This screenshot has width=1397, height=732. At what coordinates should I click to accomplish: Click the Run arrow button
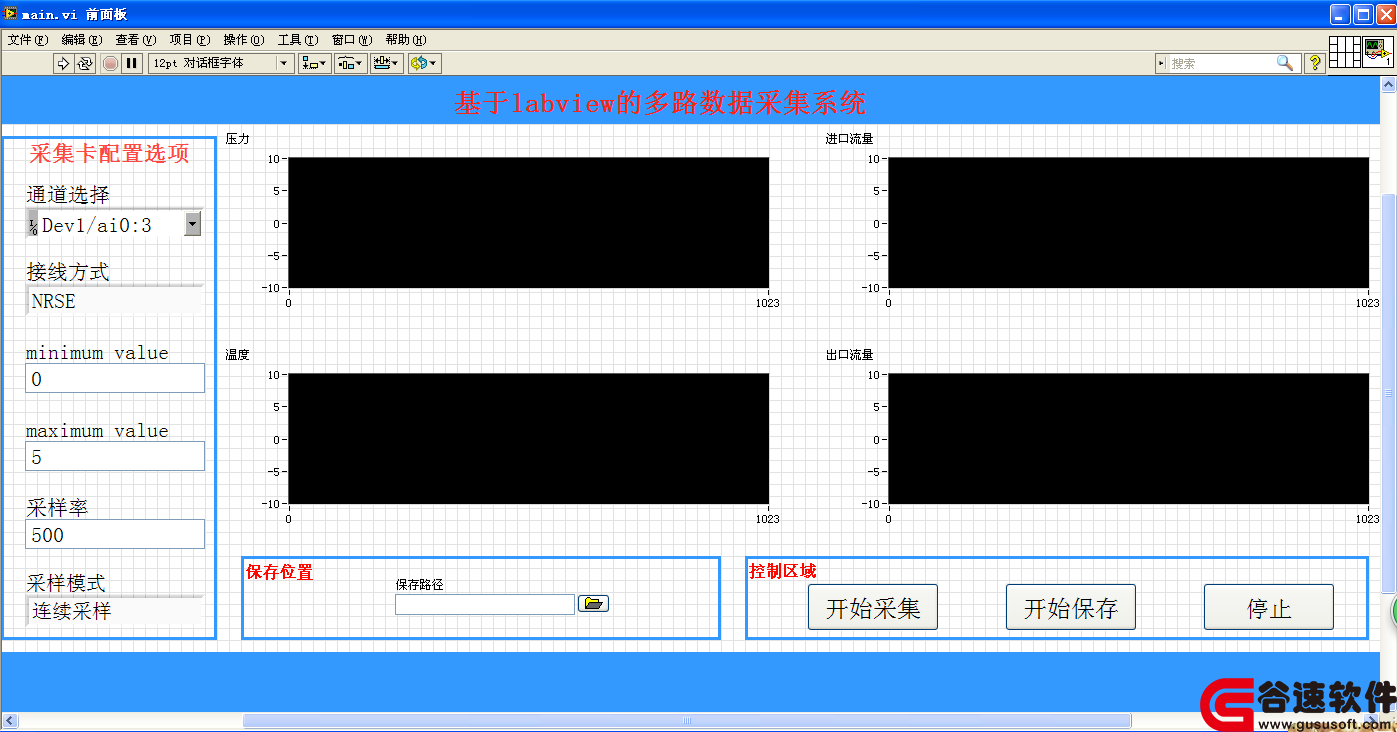[x=63, y=63]
